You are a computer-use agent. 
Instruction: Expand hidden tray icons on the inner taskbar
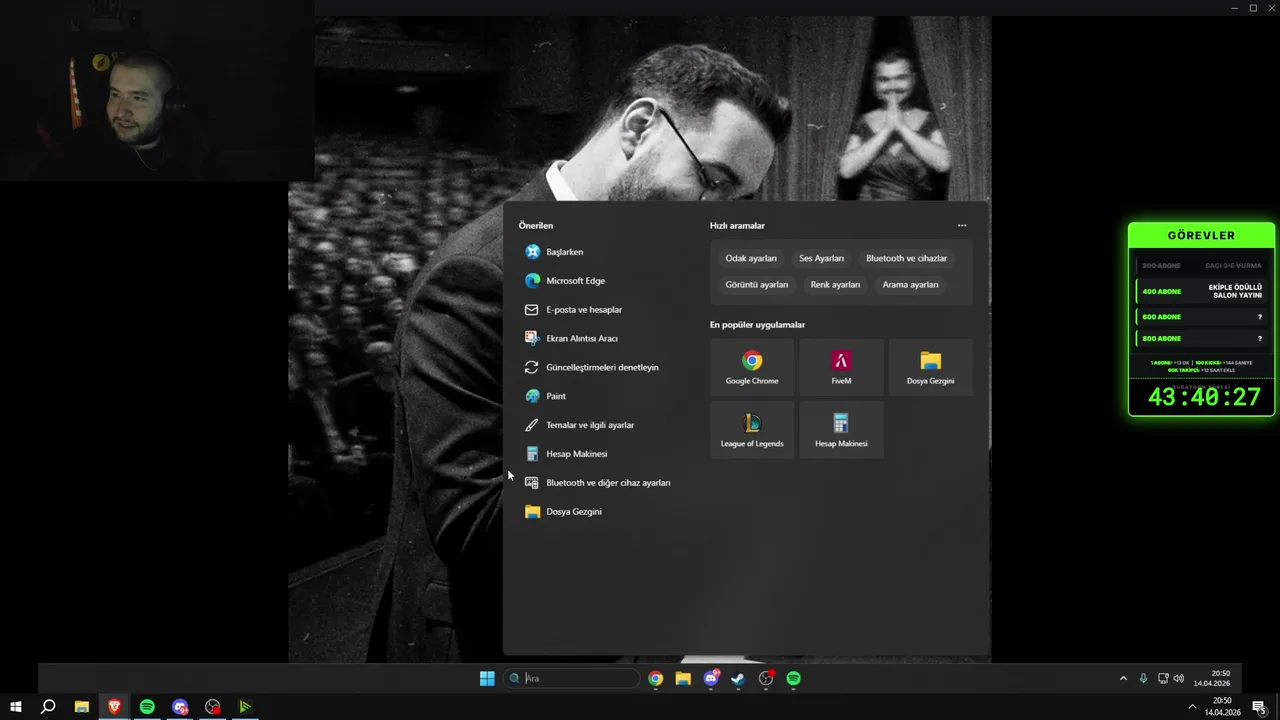[x=1123, y=678]
